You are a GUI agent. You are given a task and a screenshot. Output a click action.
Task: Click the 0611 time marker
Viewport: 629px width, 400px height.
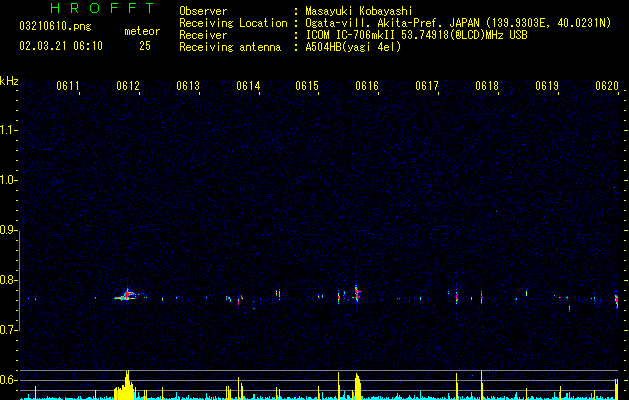click(67, 86)
